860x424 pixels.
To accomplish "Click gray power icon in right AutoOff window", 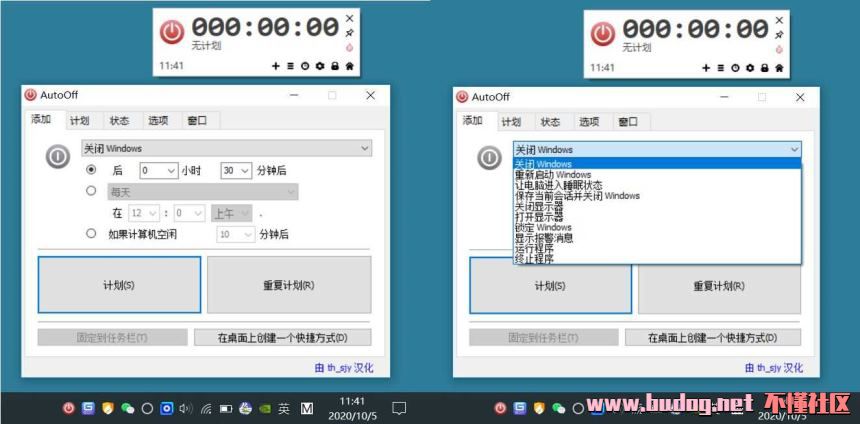I will pos(489,158).
